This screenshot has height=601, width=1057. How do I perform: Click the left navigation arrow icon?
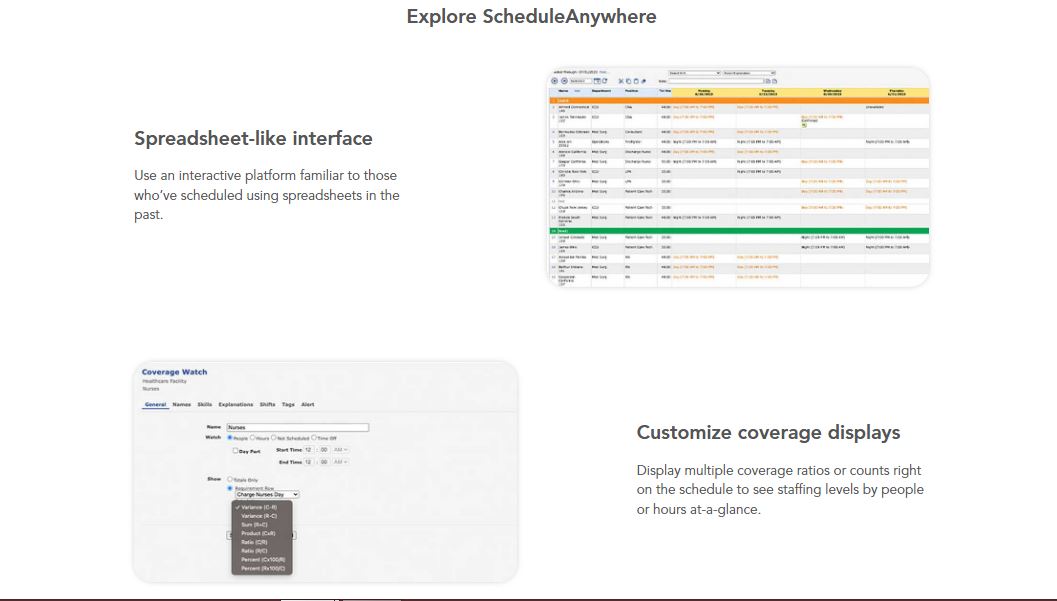553,80
